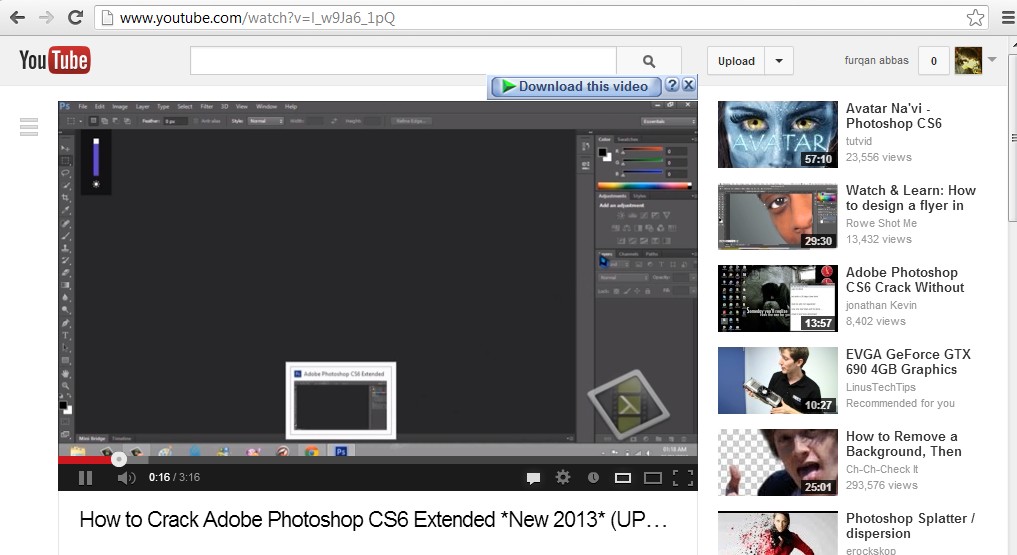Open YouTube guide hamburger menu
The image size is (1017, 555).
(29, 126)
